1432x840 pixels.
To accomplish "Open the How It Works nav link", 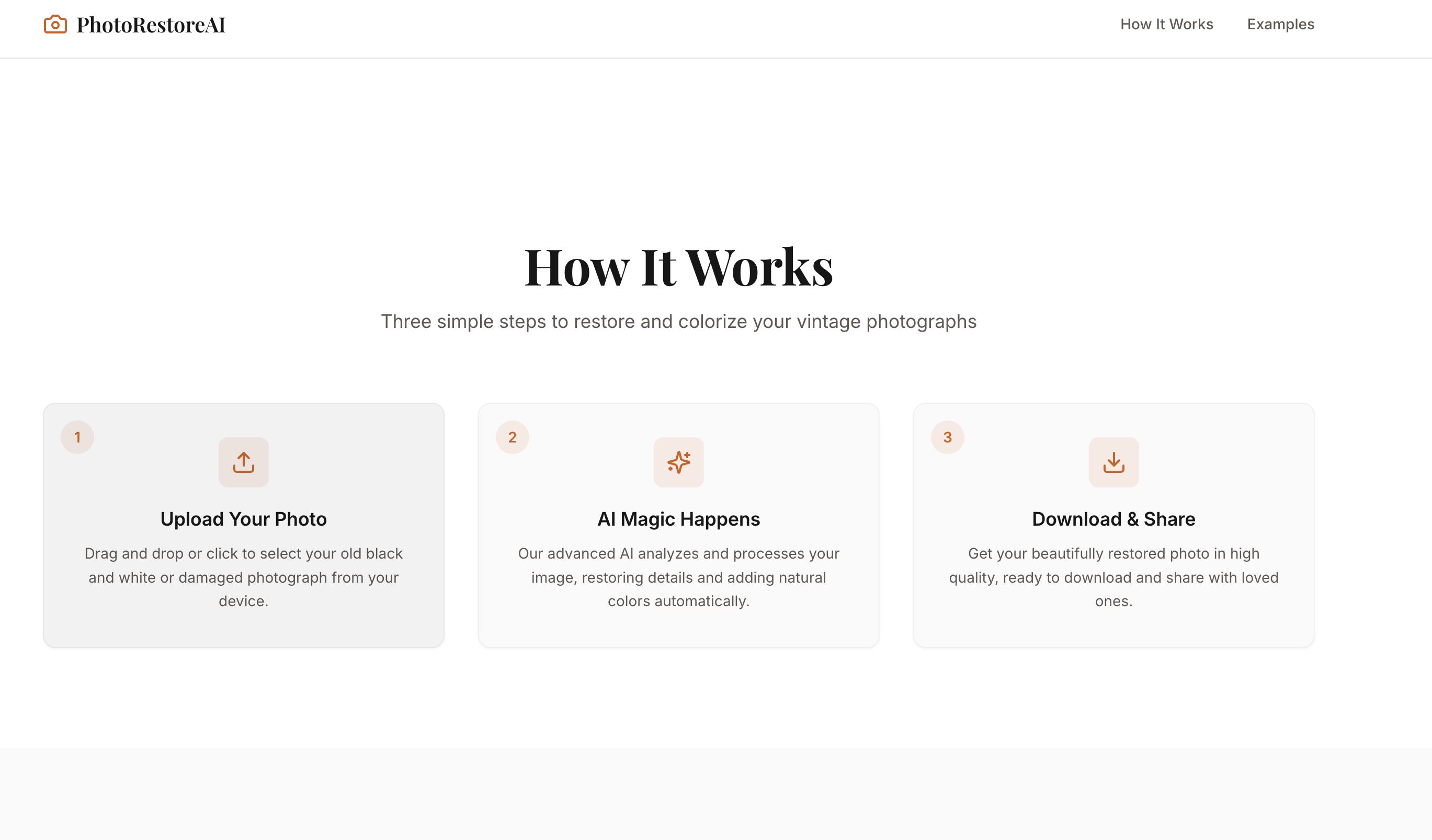I will point(1166,25).
